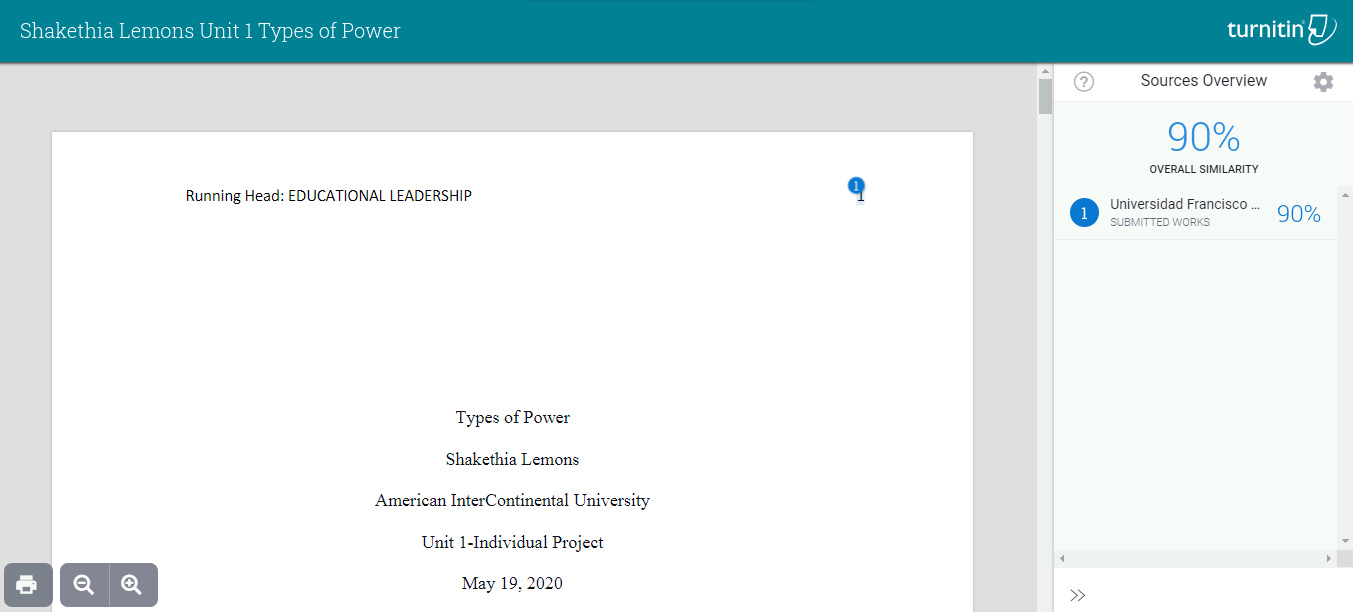Viewport: 1353px width, 612px height.
Task: Click the document vertical scrollbar thumb
Action: click(x=1045, y=97)
